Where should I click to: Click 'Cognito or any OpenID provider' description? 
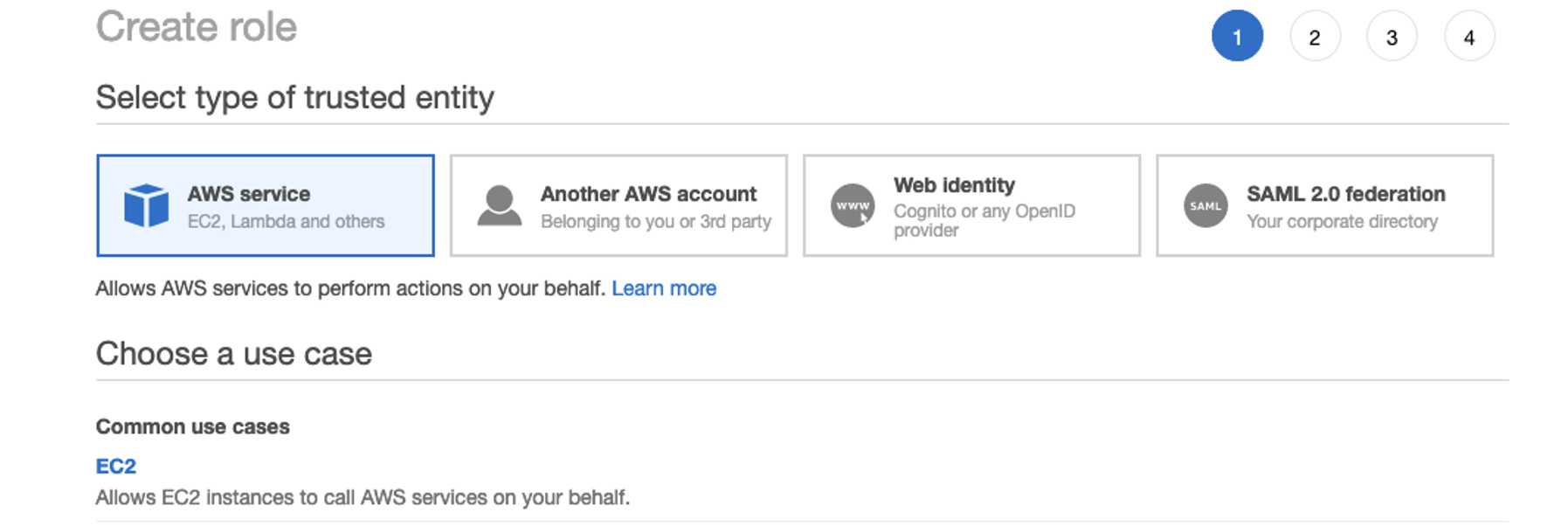[984, 220]
